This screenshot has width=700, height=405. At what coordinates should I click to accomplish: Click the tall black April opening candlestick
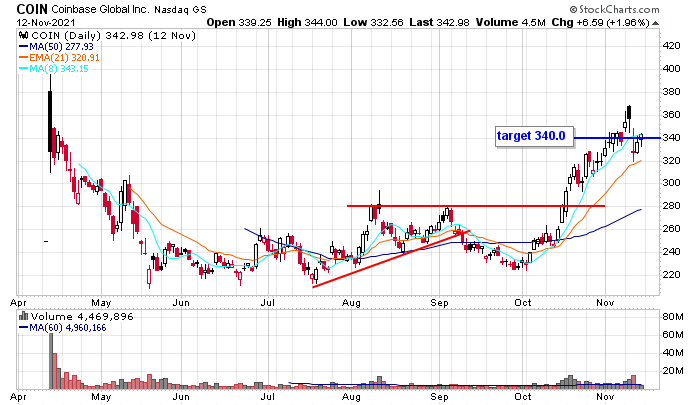coord(50,121)
